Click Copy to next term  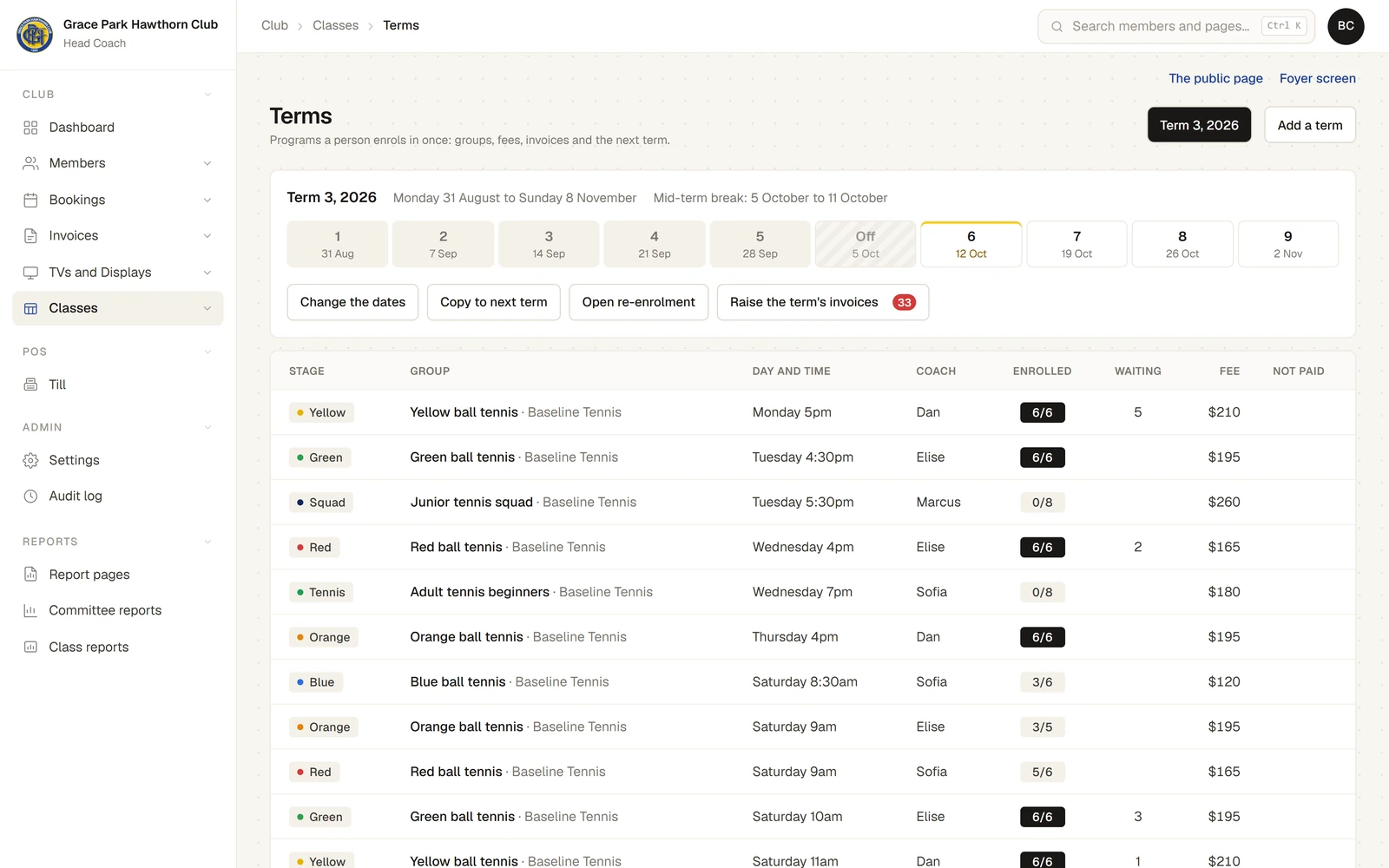click(493, 302)
